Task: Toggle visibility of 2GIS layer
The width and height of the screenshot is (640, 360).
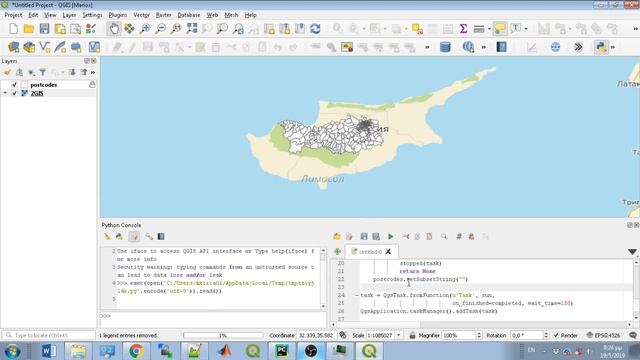Action: (x=14, y=93)
